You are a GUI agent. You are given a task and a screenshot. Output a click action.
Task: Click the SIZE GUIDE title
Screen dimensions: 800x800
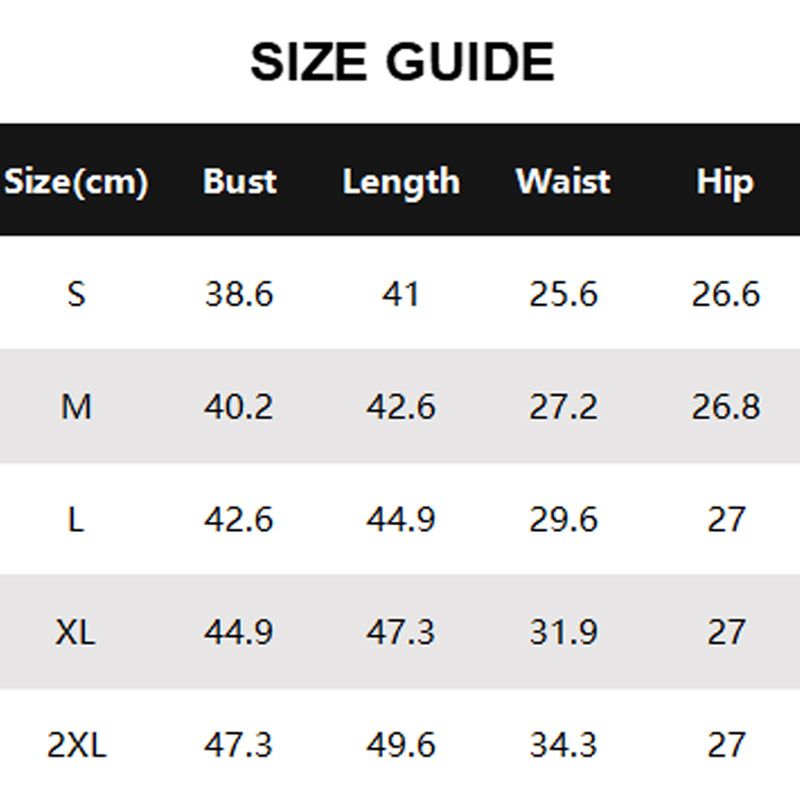pyautogui.click(x=401, y=62)
